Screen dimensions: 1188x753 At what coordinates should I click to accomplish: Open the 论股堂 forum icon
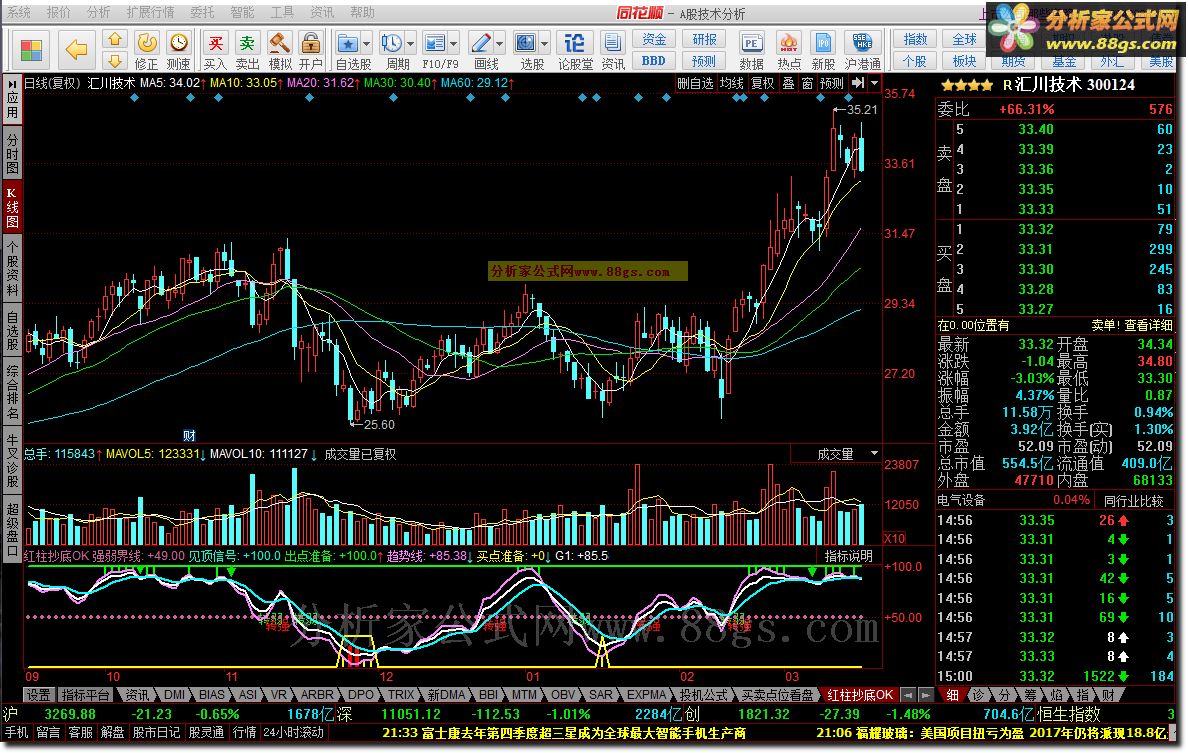point(575,43)
